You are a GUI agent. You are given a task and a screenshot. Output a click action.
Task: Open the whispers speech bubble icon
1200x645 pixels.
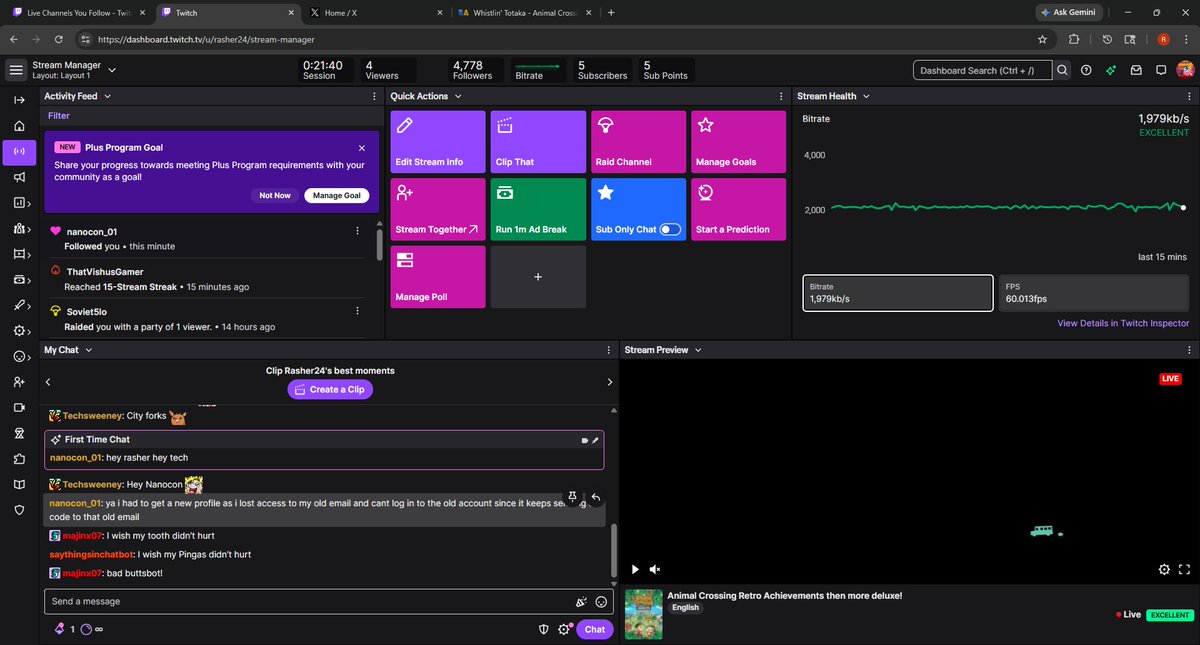point(1161,70)
